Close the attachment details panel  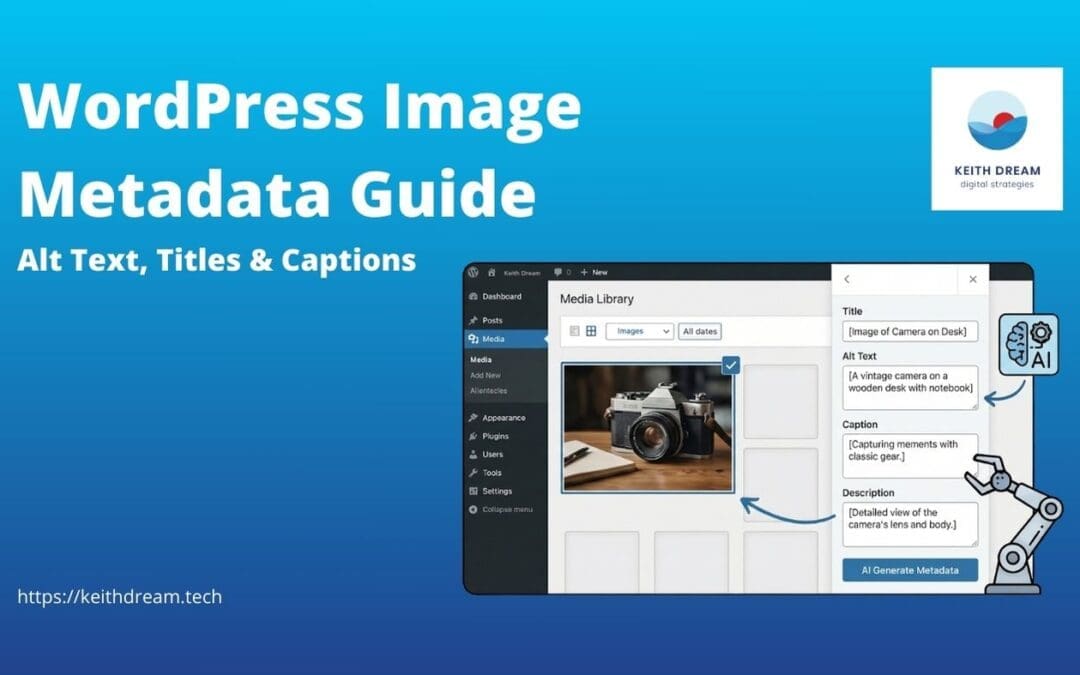973,279
